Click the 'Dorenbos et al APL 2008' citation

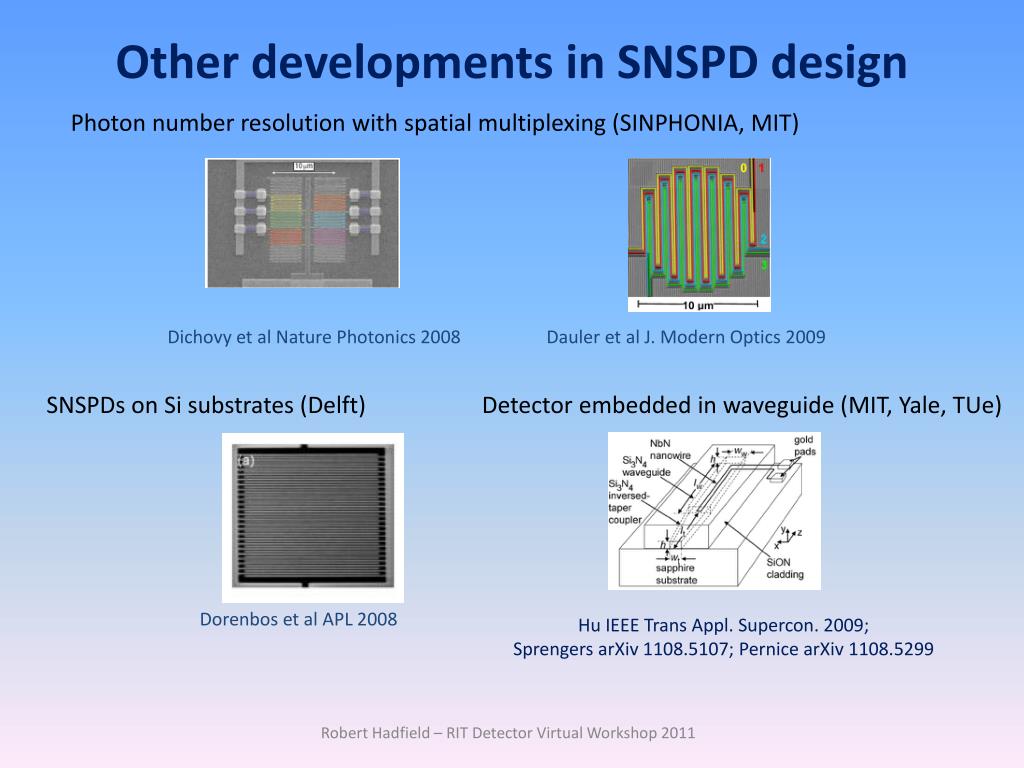click(x=298, y=619)
